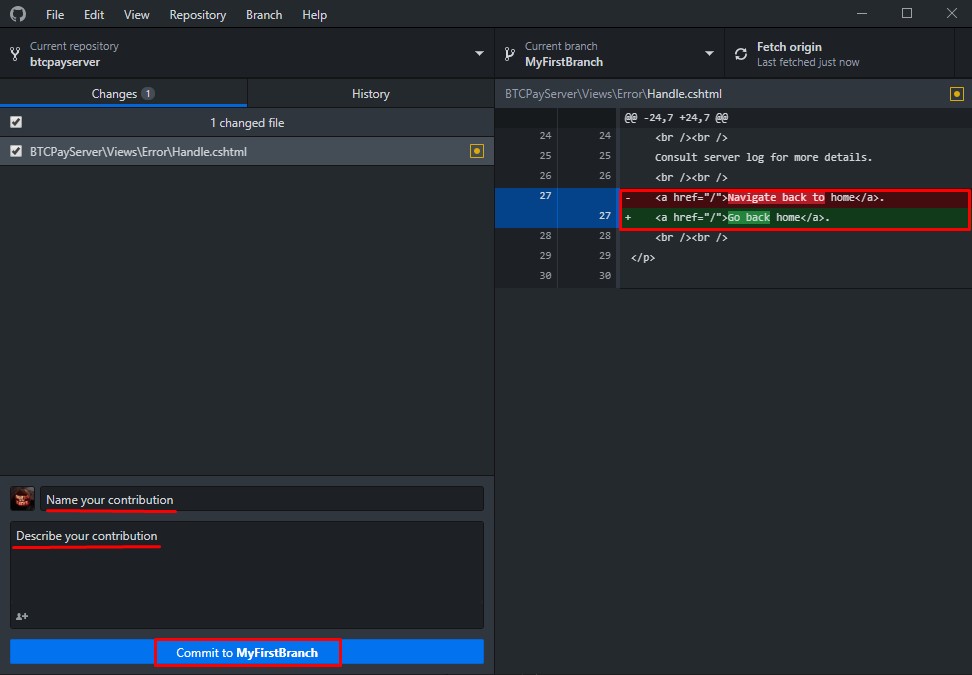Expand the Current repository dropdown arrow
Viewport: 972px width, 675px height.
[478, 54]
